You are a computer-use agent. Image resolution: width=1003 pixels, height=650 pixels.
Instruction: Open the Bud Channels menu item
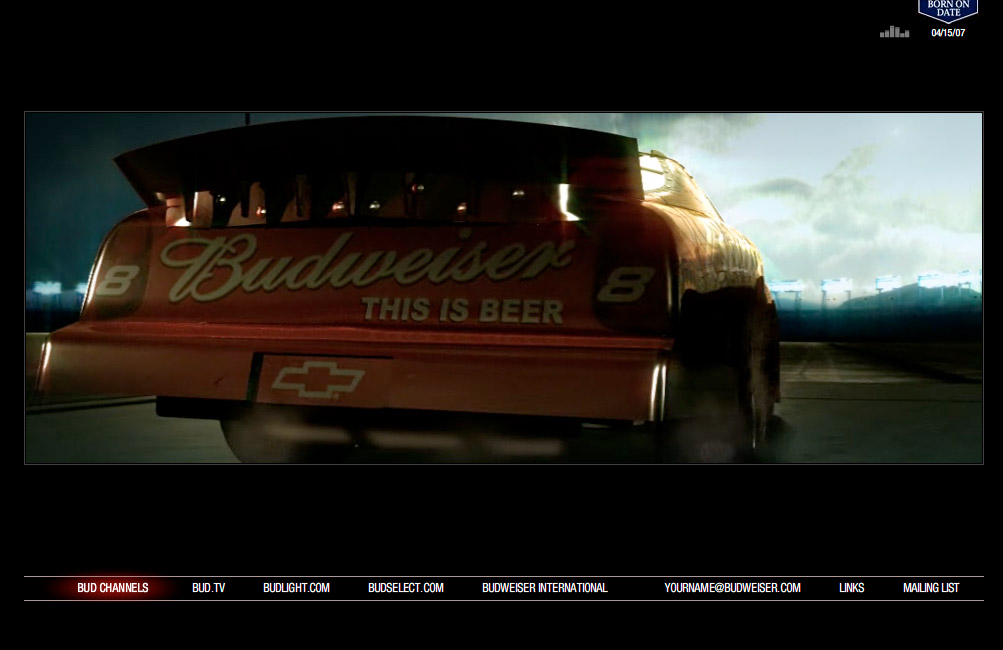pyautogui.click(x=112, y=588)
